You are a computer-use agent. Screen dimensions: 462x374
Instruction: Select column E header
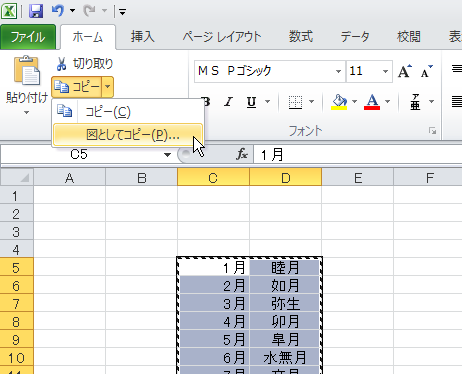click(358, 177)
